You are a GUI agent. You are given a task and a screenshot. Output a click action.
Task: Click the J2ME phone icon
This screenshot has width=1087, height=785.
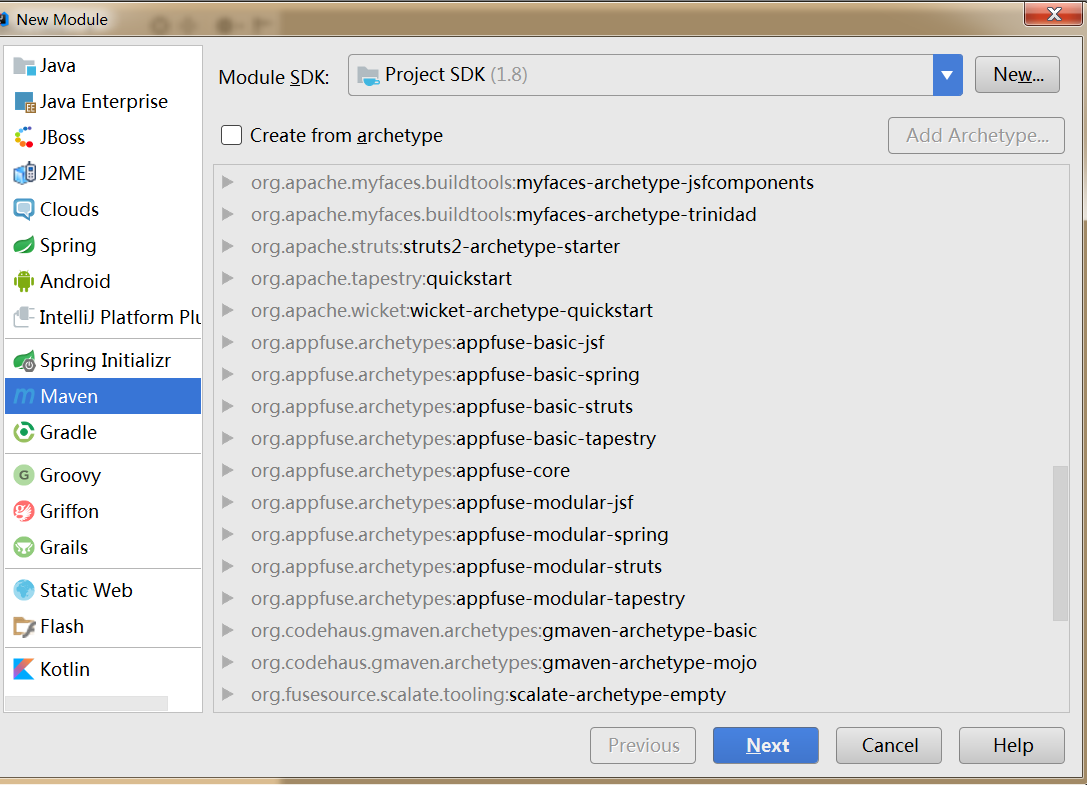[x=24, y=173]
